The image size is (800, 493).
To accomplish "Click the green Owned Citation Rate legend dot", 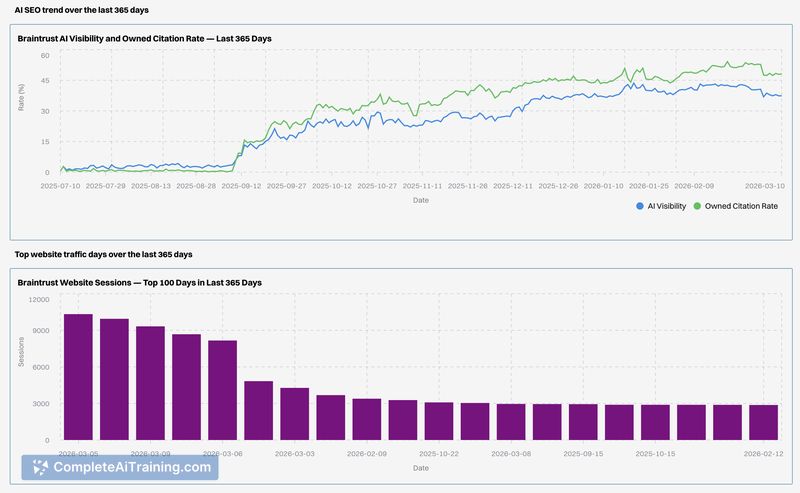I will [697, 206].
